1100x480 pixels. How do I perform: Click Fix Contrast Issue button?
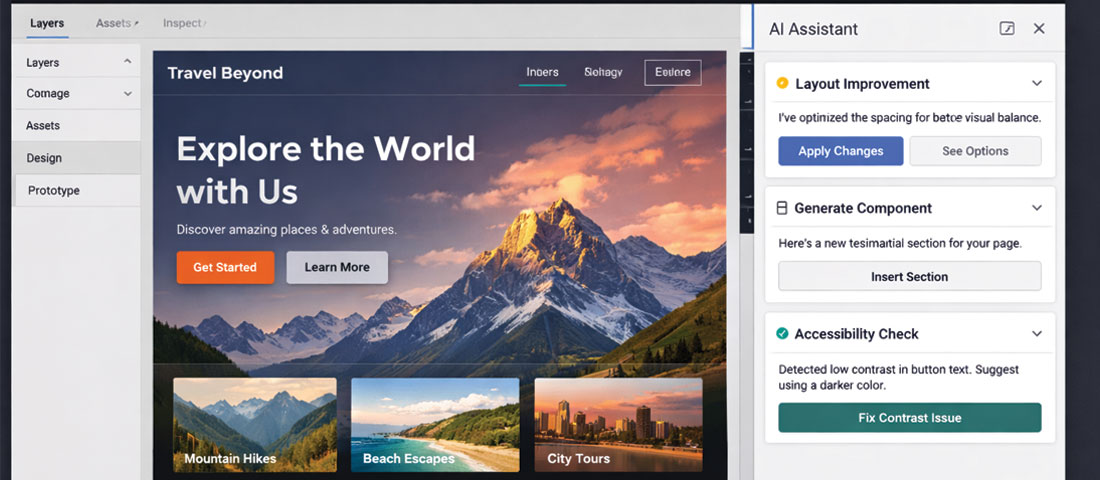click(909, 418)
